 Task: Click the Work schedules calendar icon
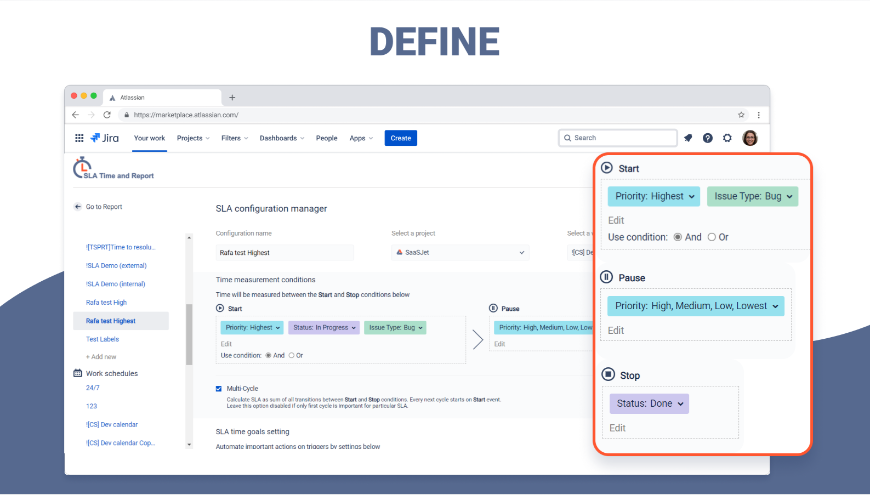pos(78,373)
